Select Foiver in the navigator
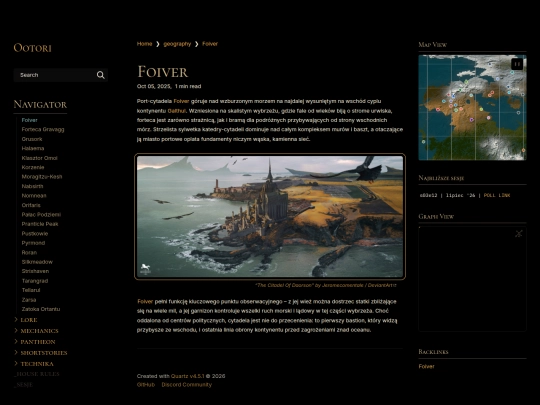 point(29,120)
